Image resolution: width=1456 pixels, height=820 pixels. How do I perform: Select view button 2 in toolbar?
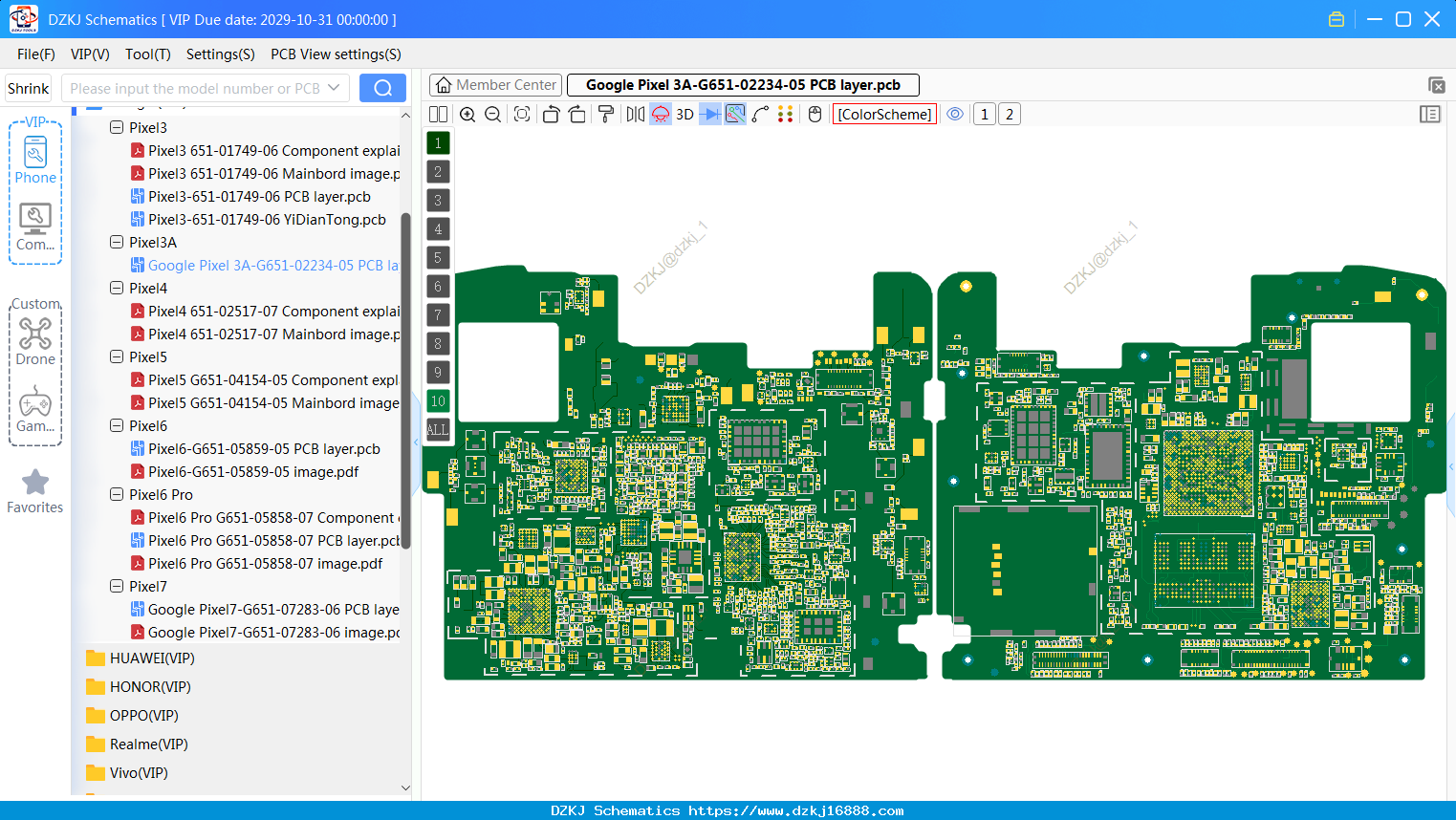point(1010,114)
